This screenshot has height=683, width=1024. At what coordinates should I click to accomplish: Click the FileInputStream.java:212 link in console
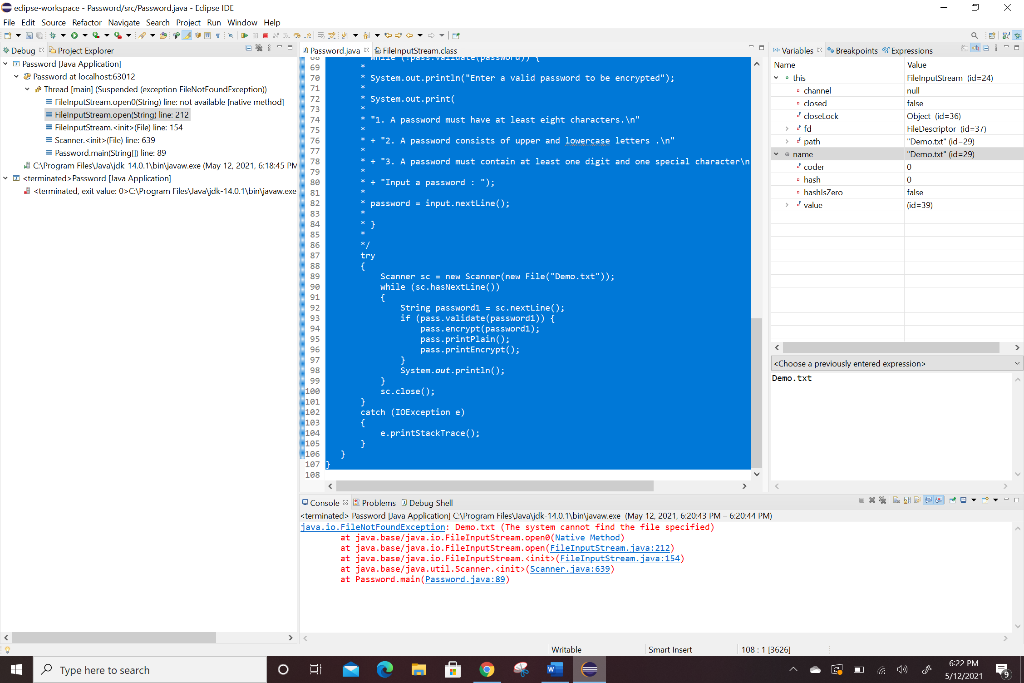pyautogui.click(x=610, y=548)
